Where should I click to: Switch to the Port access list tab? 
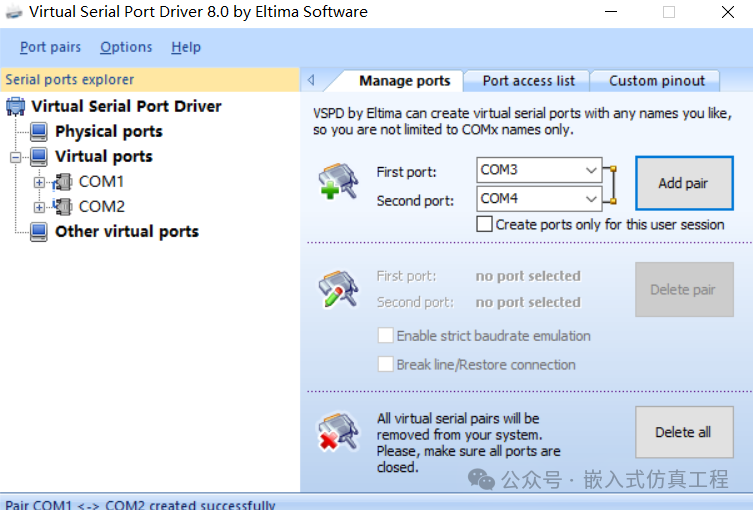tap(528, 81)
